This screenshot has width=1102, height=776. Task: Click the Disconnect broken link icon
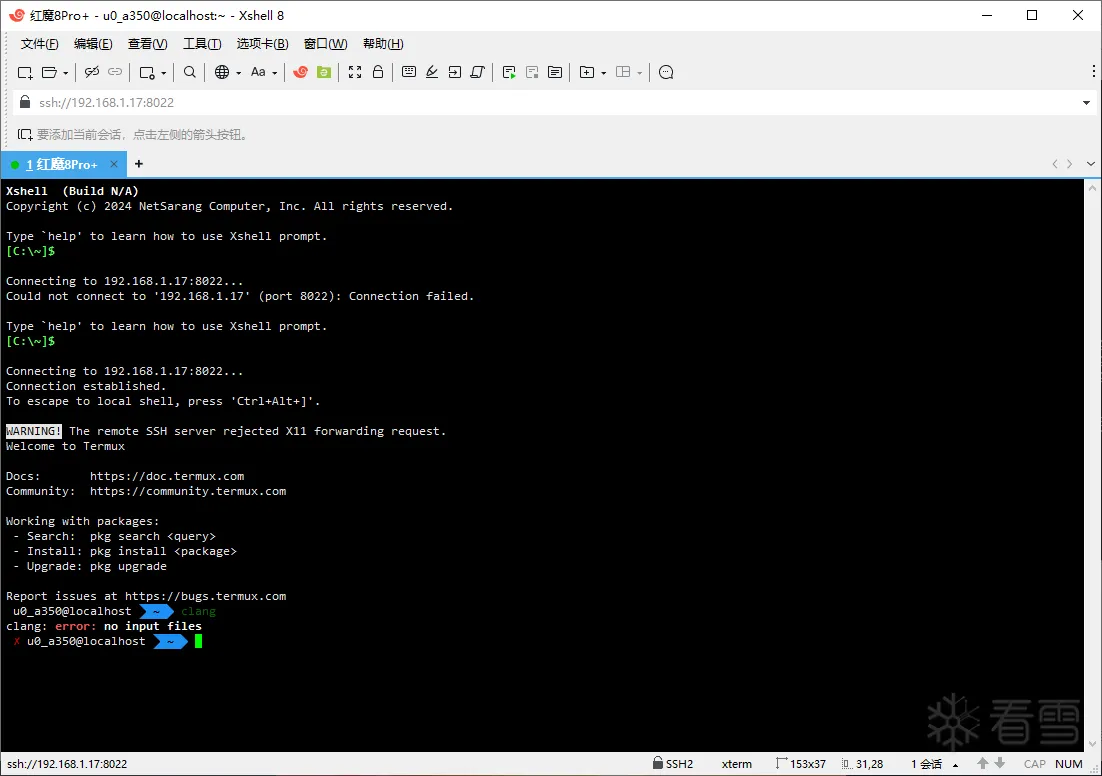(91, 72)
